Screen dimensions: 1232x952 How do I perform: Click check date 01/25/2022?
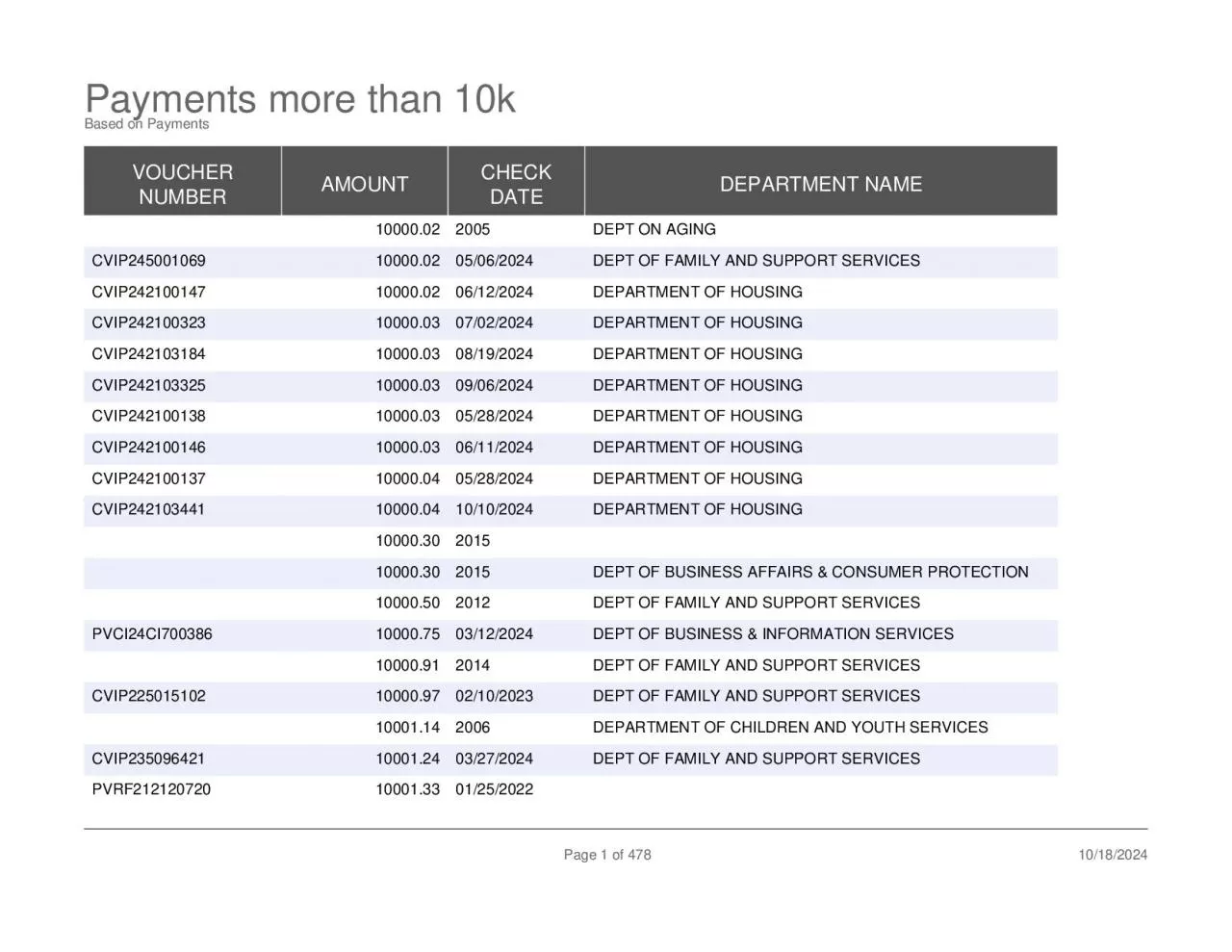click(494, 789)
